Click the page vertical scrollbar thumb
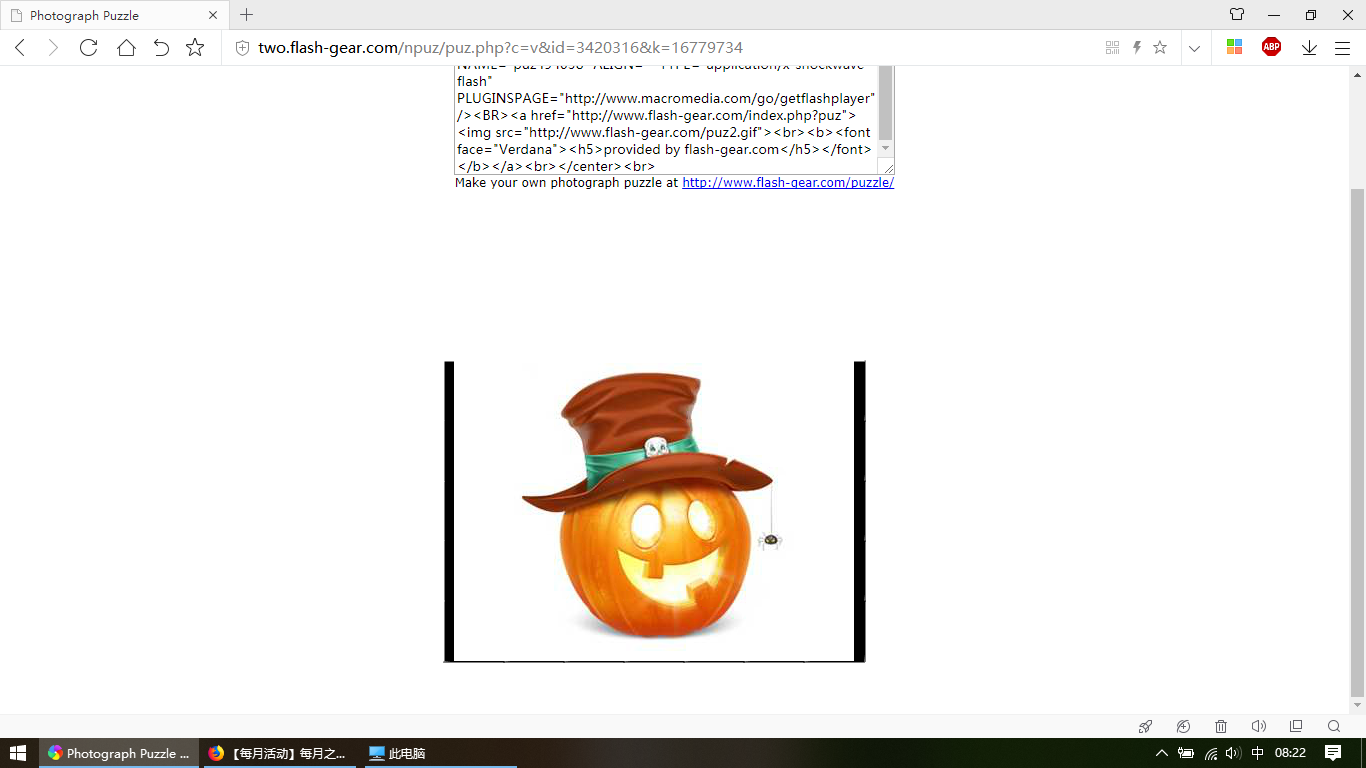This screenshot has height=768, width=1366. pyautogui.click(x=1357, y=442)
